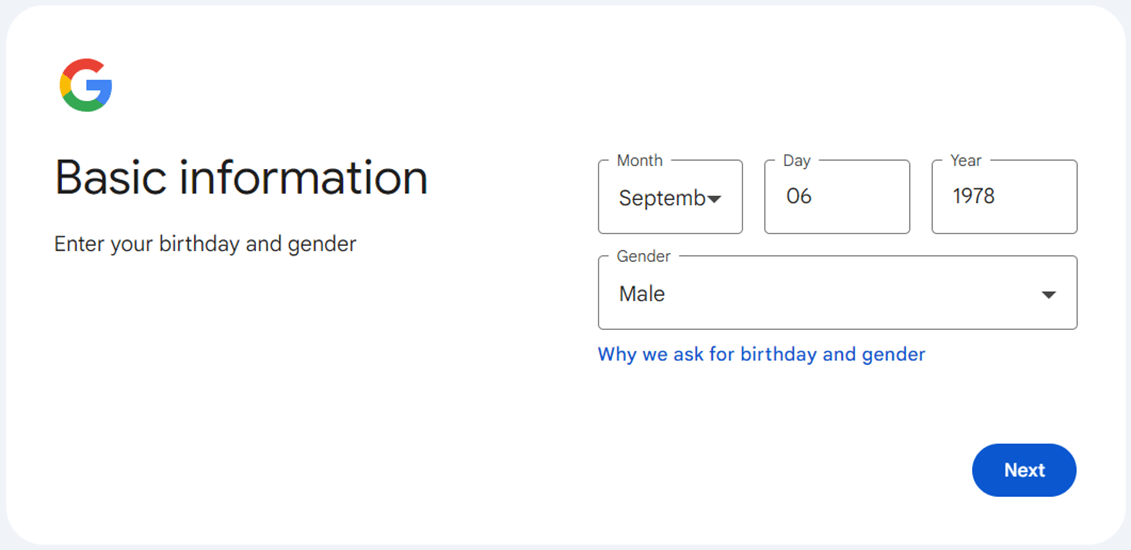This screenshot has width=1131, height=550.
Task: Click 'Enter your birthday and gender' text
Action: (205, 244)
